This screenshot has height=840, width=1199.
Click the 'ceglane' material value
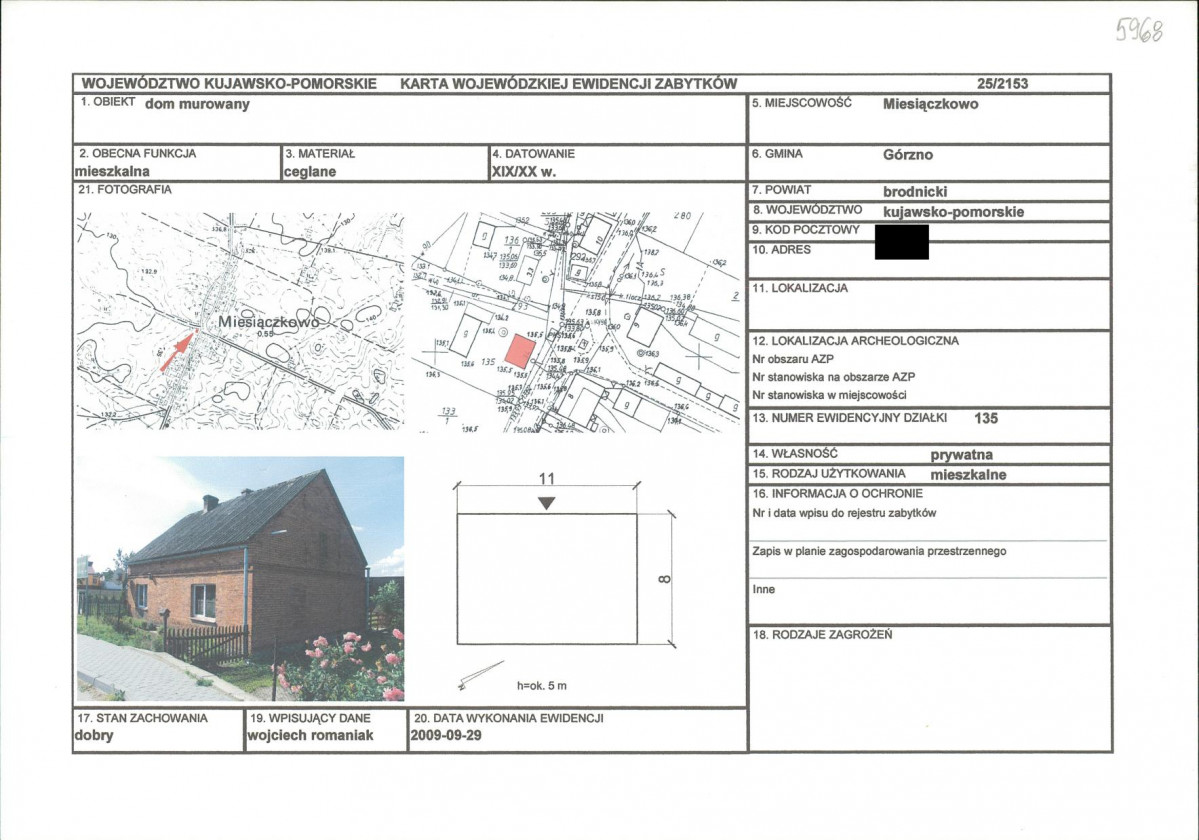pos(310,171)
